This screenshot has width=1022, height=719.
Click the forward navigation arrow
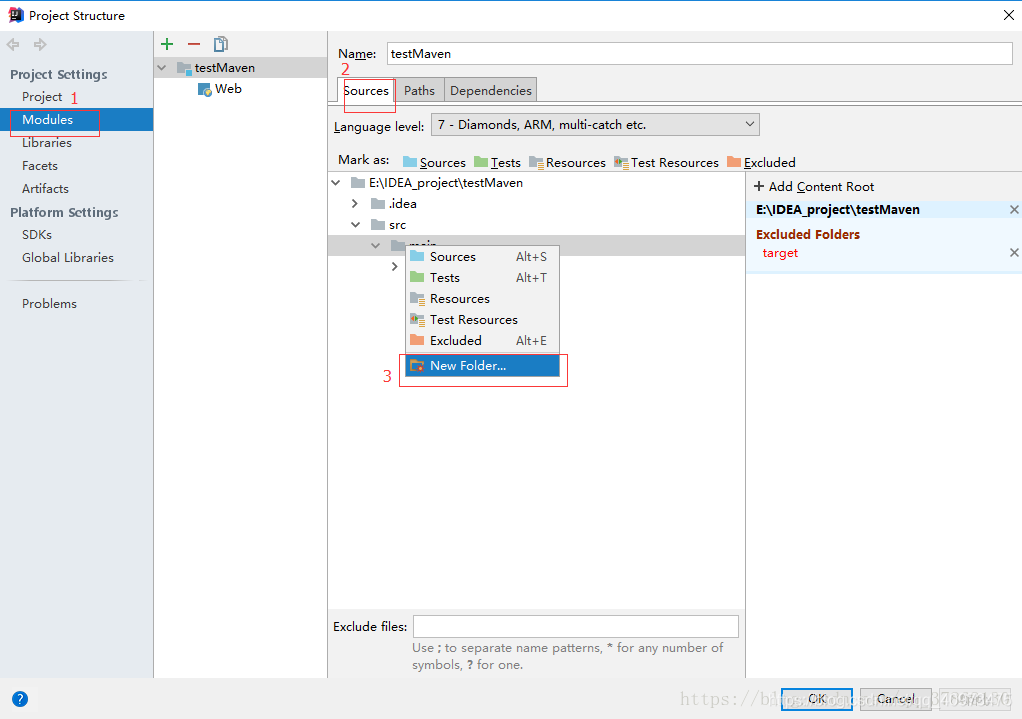pyautogui.click(x=40, y=44)
